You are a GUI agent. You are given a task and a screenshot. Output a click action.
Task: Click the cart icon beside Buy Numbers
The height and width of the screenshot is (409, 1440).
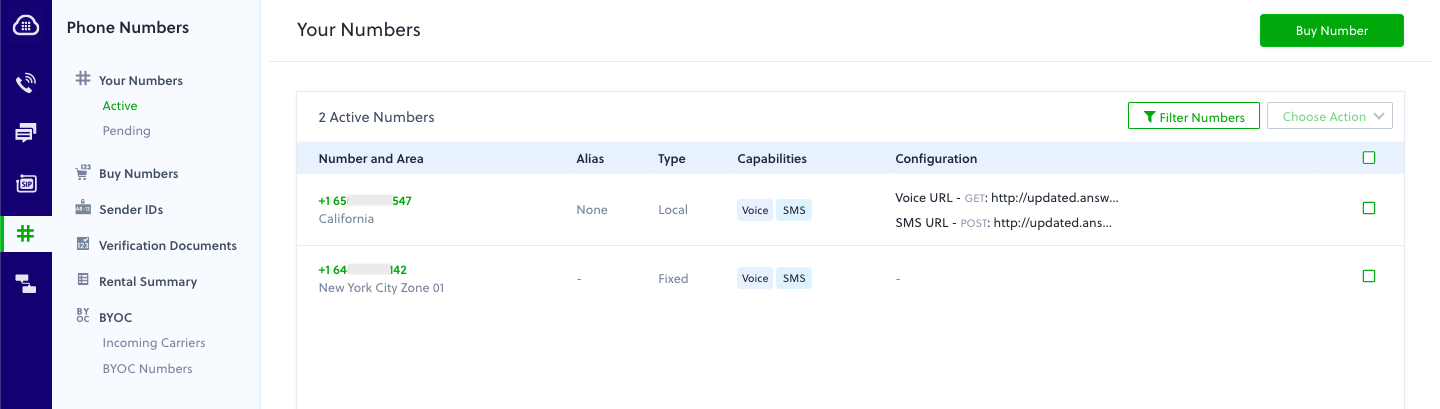83,173
